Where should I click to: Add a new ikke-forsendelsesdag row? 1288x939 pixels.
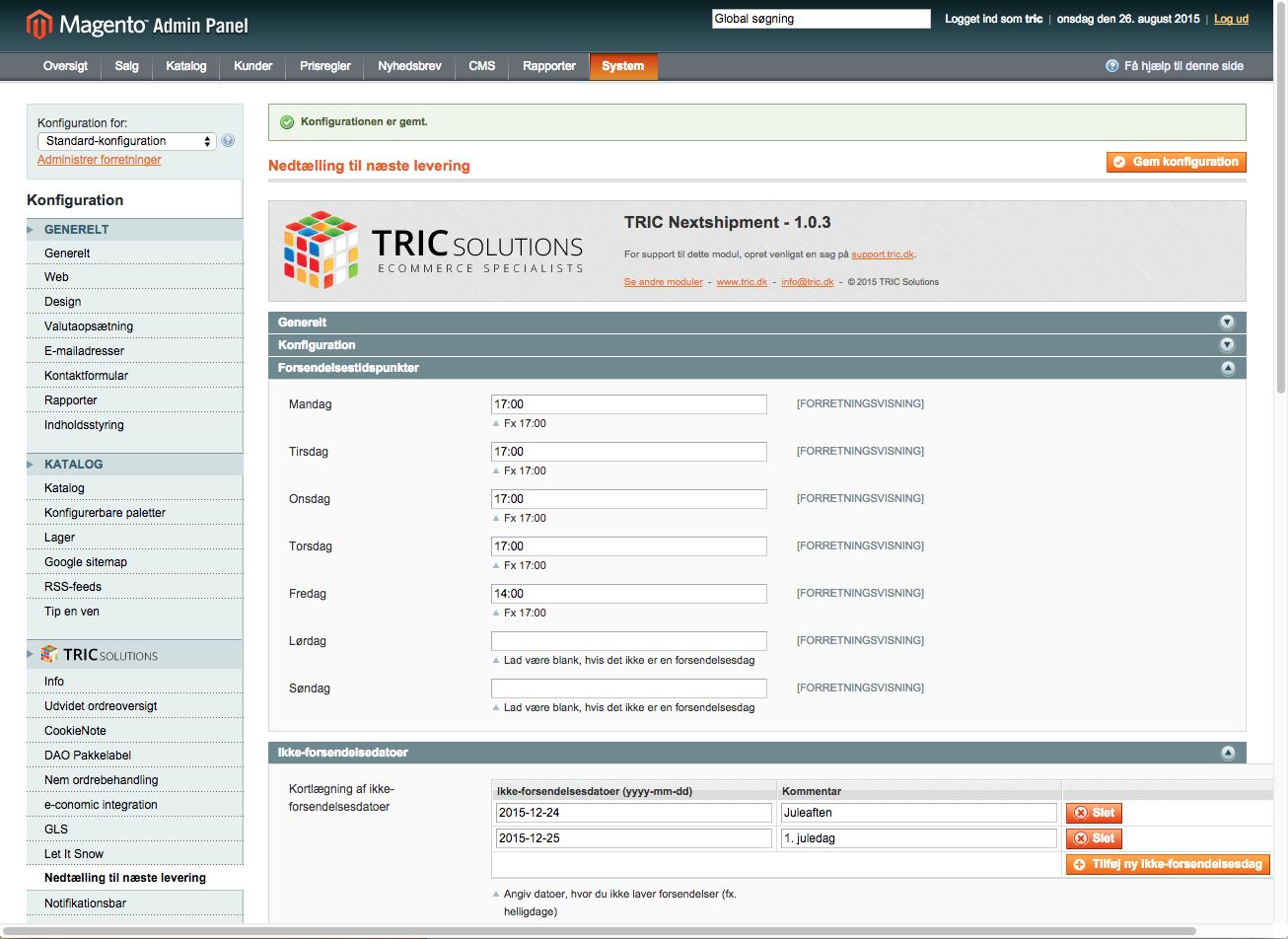click(1168, 864)
